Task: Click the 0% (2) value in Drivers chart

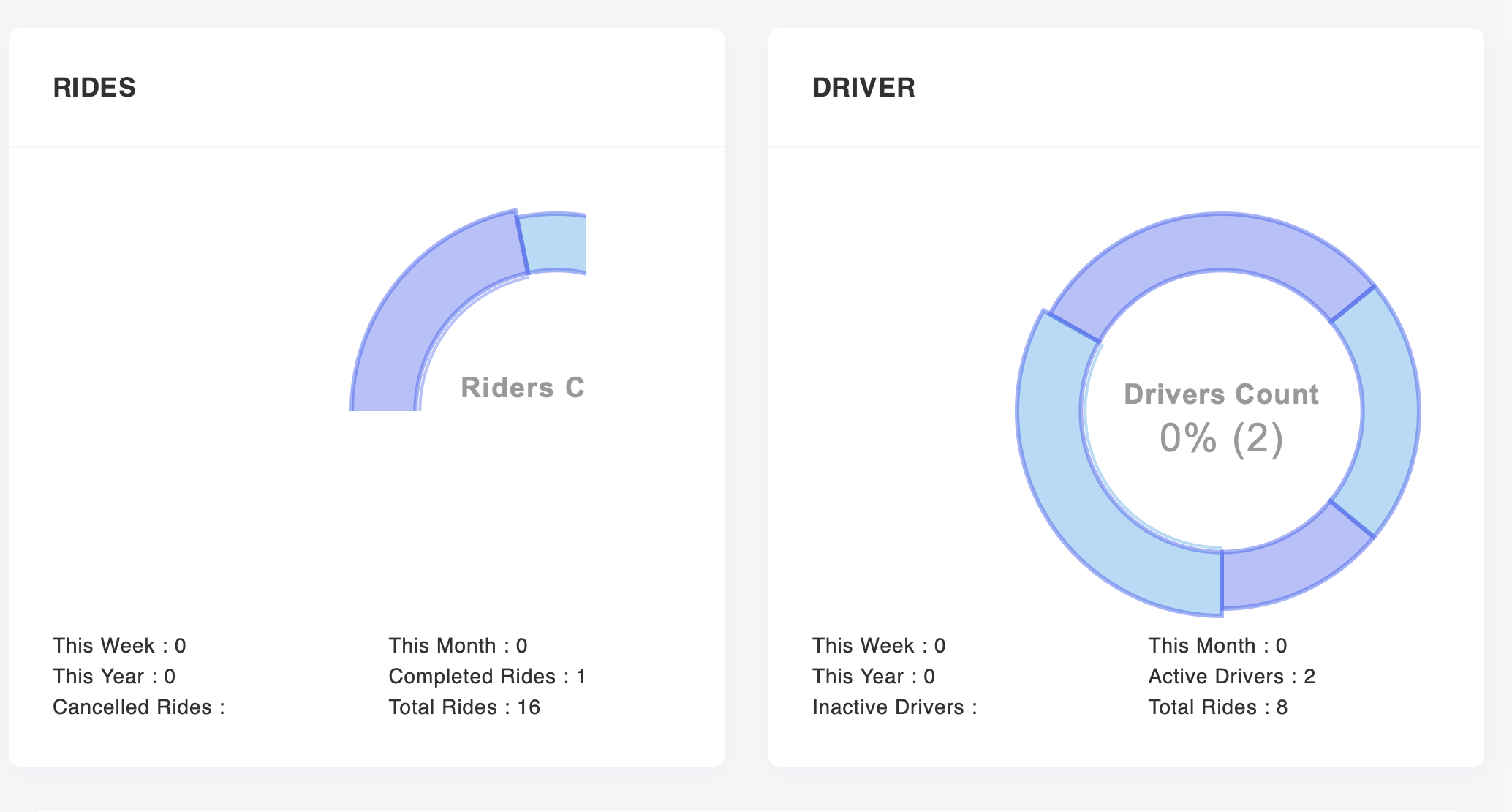Action: coord(1221,438)
